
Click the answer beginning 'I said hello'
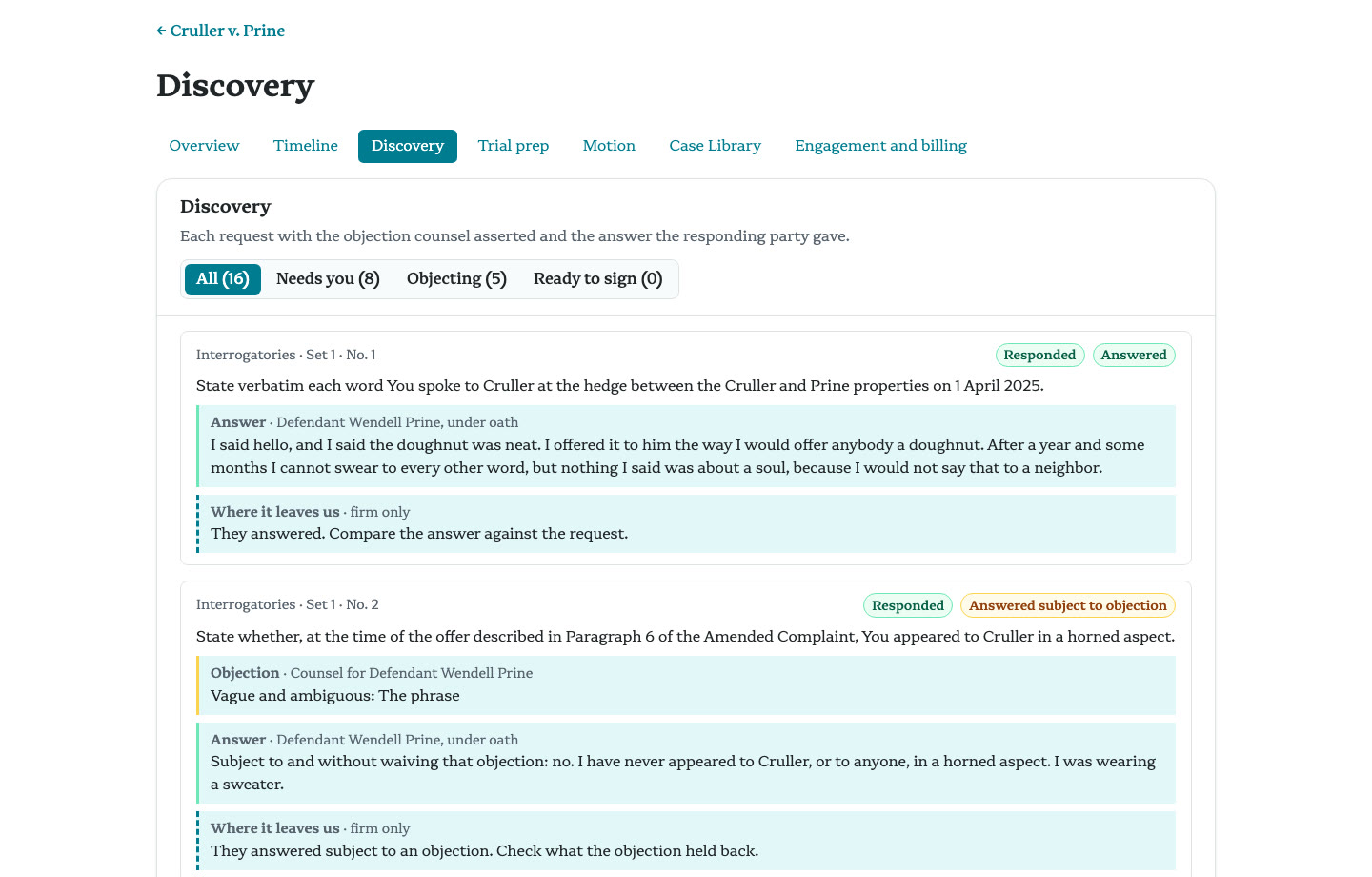coord(677,457)
